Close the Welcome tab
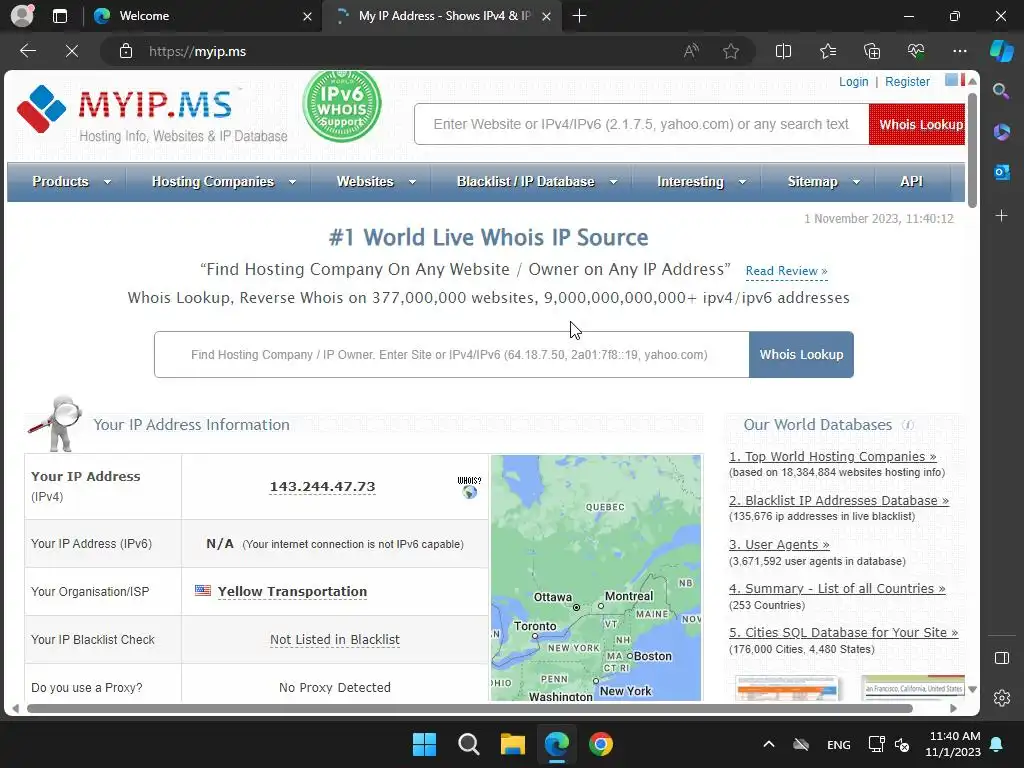Screen dimensions: 1024x768 pos(307,16)
